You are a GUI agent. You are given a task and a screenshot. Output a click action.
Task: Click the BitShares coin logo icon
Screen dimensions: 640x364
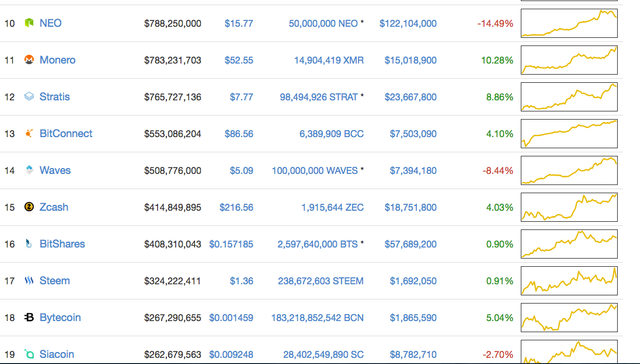[x=29, y=244]
